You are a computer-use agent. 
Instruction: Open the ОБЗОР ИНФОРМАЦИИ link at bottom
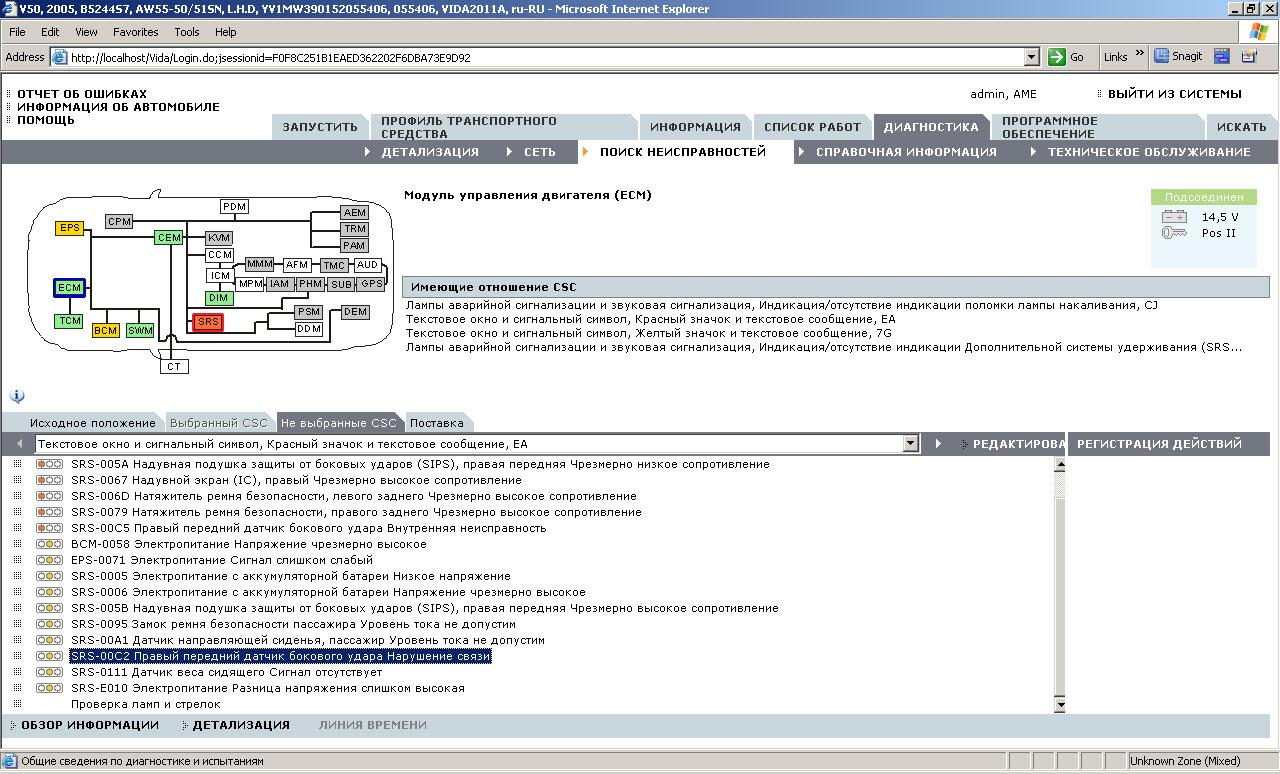point(90,725)
